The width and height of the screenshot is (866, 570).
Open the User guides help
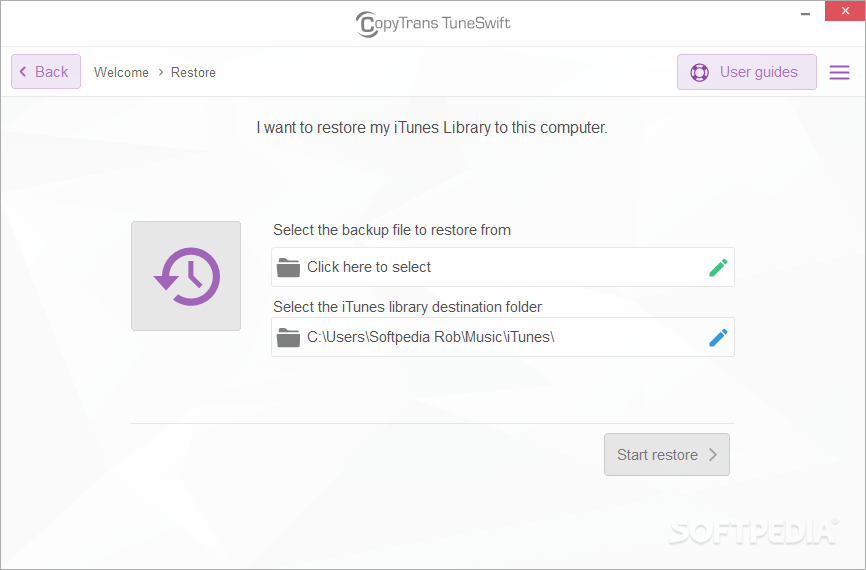[747, 72]
